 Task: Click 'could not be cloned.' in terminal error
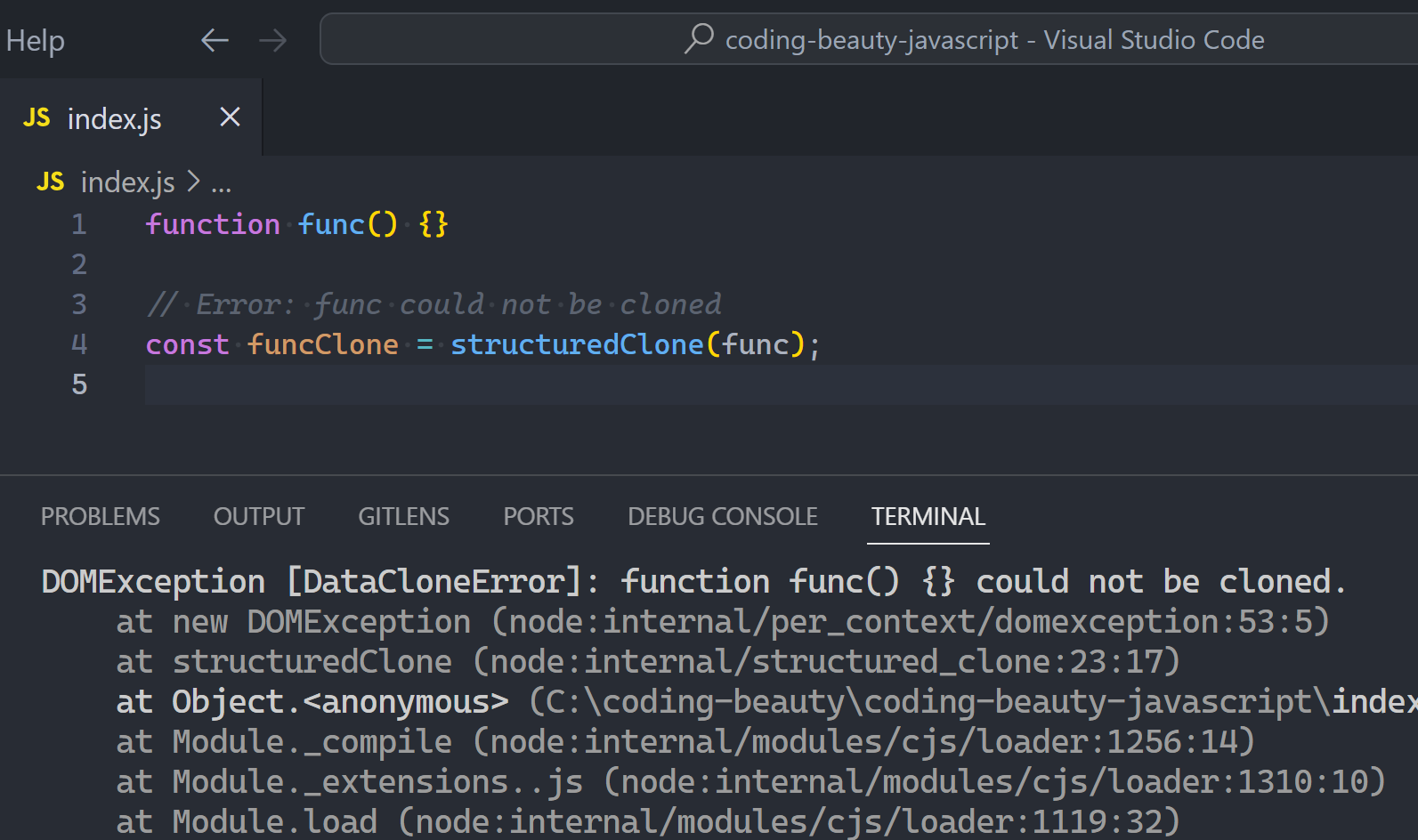coord(1162,582)
